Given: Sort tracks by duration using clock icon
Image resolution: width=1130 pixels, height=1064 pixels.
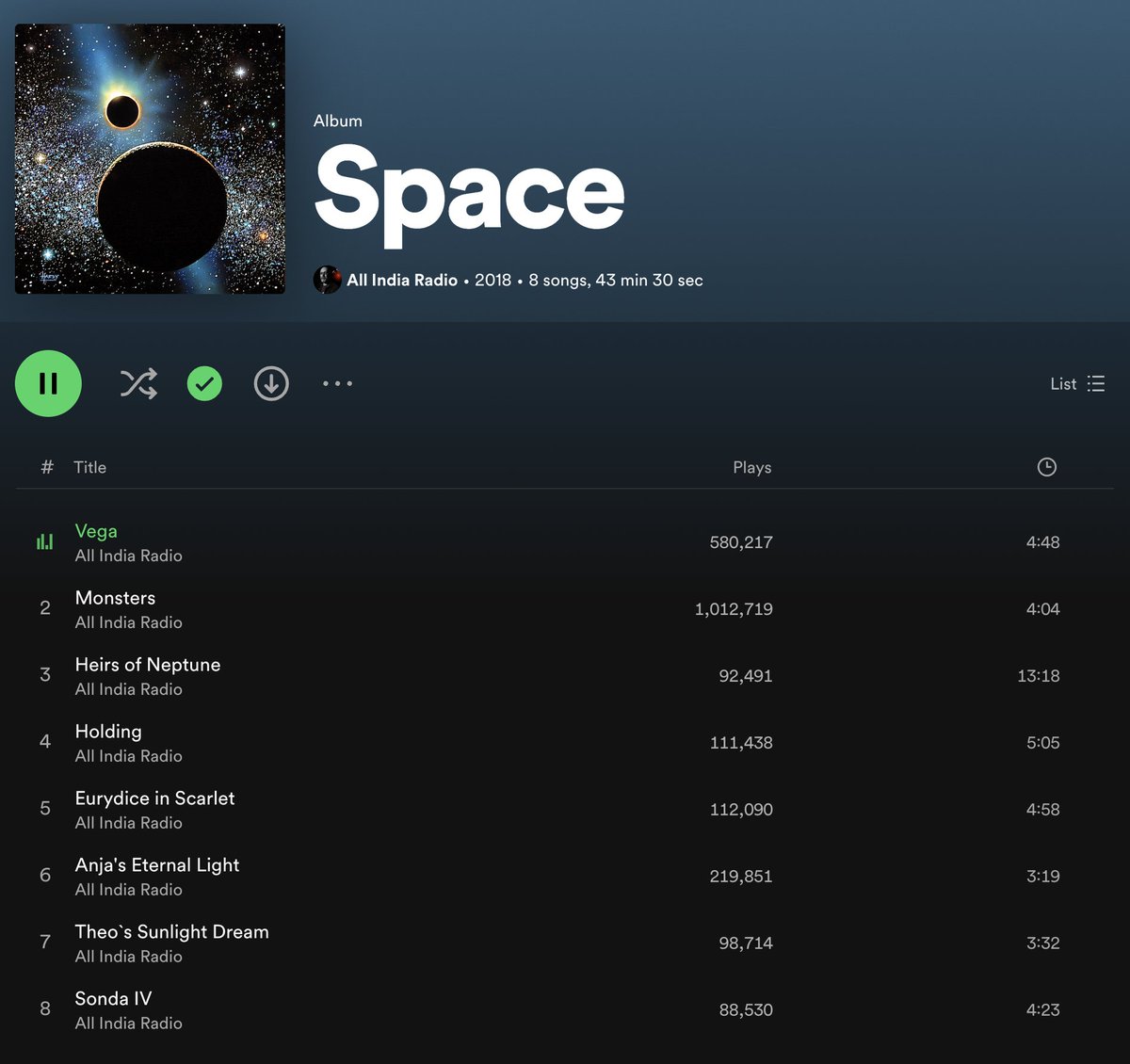Looking at the screenshot, I should [x=1047, y=466].
